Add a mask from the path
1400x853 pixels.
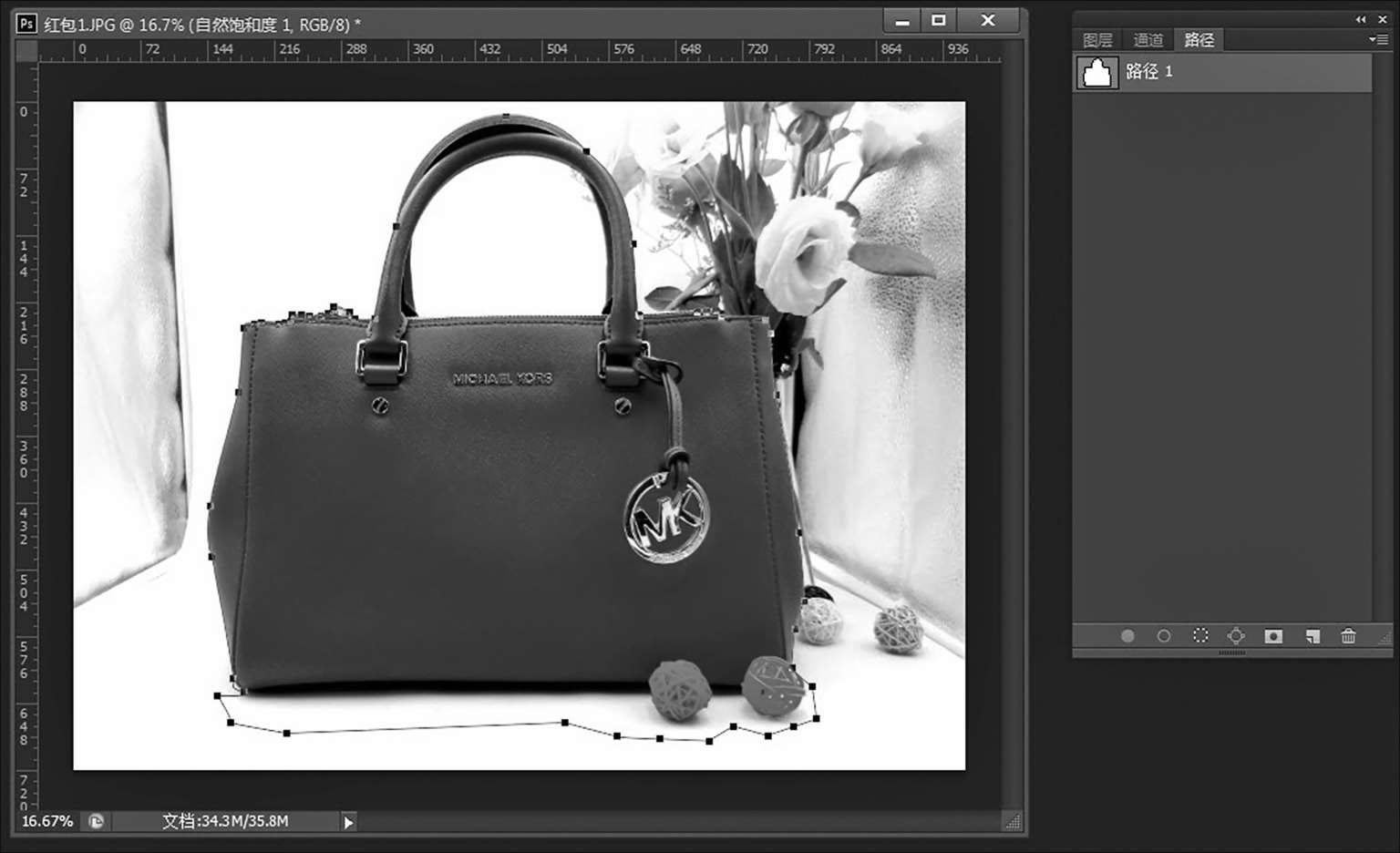(1273, 636)
